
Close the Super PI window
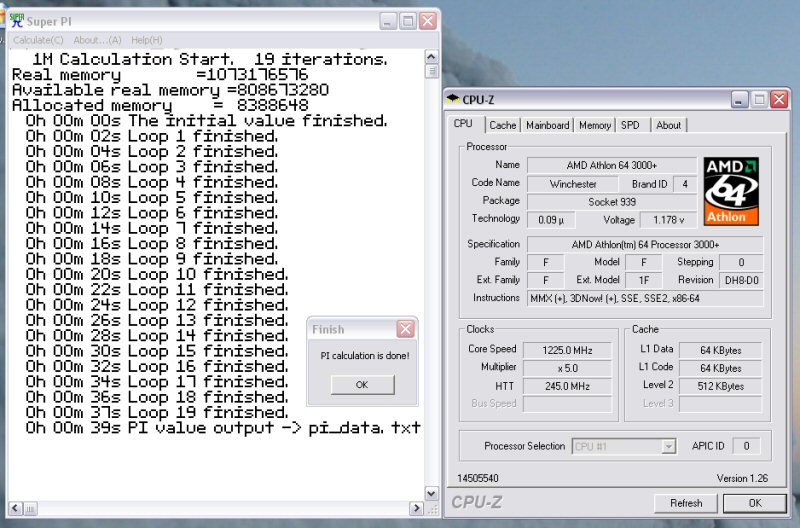click(428, 21)
